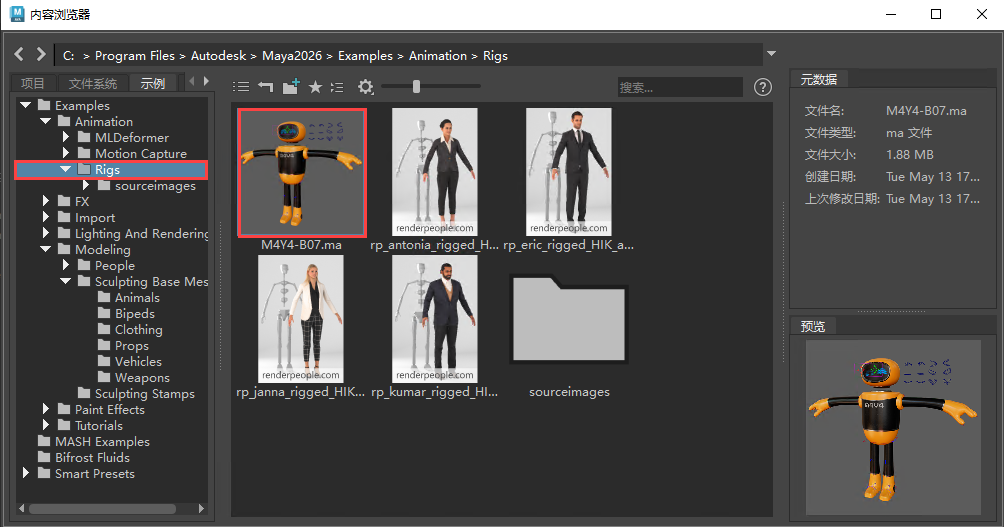Open the 元数据 panel tab
This screenshot has width=1004, height=527.
pyautogui.click(x=818, y=79)
